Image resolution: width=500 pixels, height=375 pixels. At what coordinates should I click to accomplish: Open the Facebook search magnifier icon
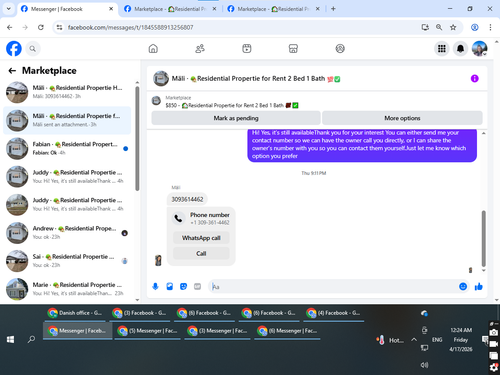32,49
